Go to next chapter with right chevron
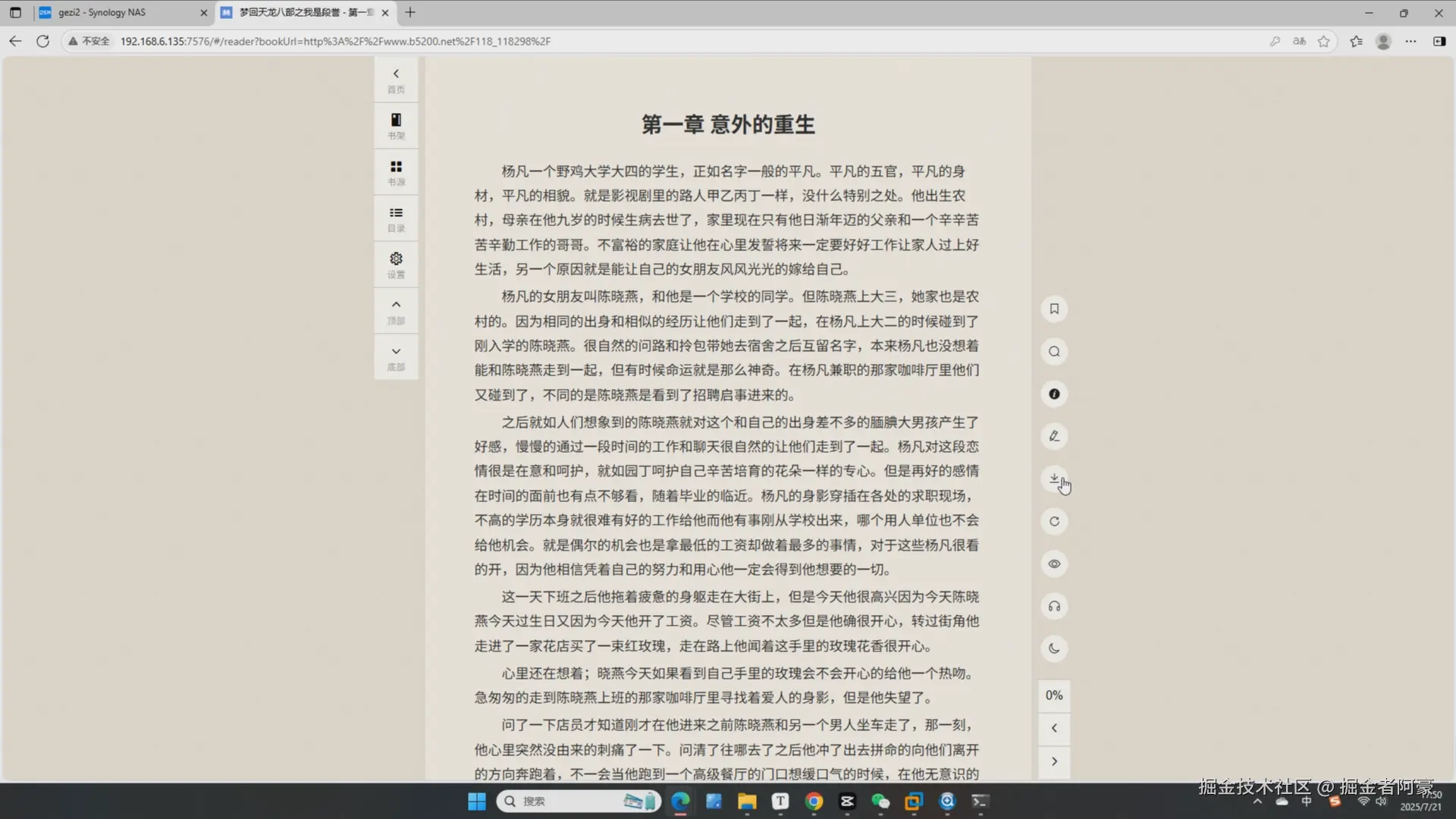This screenshot has height=819, width=1456. (x=1053, y=761)
